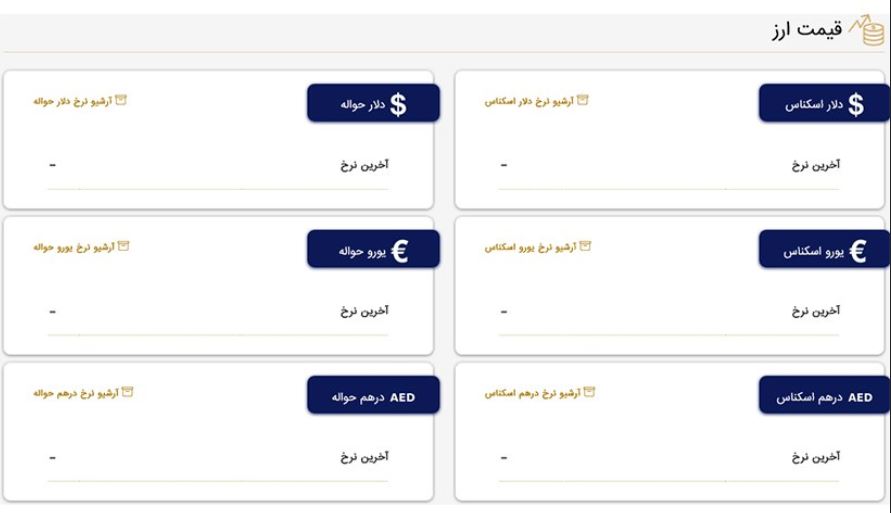Click the euro symbol icon on یورو حواله
The image size is (891, 513).
pyautogui.click(x=400, y=251)
